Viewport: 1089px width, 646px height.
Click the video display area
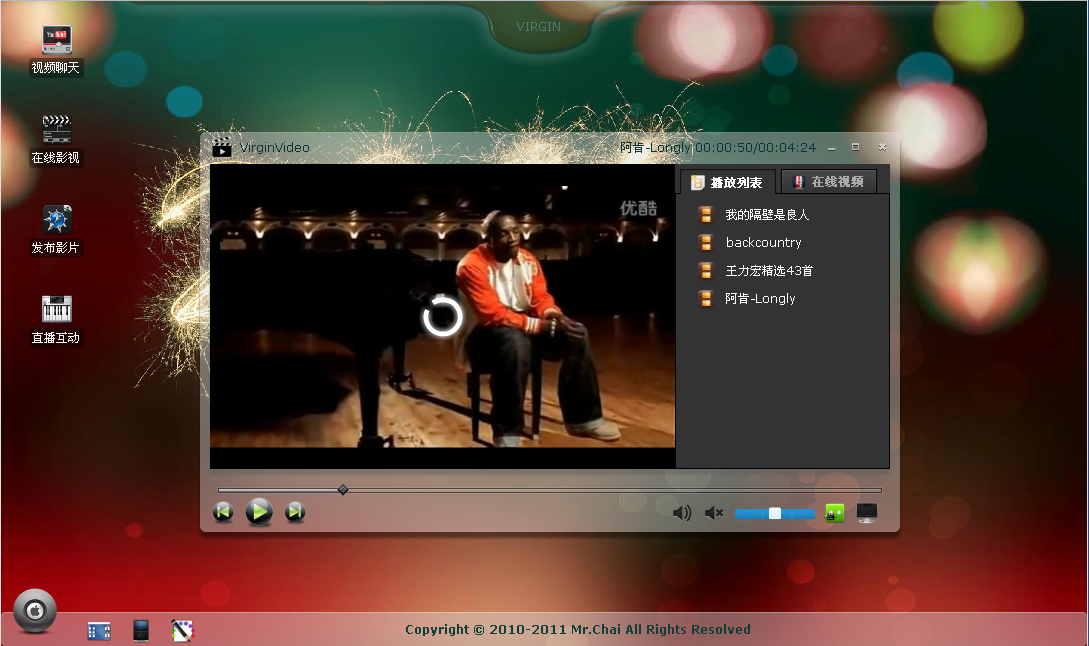coord(442,316)
